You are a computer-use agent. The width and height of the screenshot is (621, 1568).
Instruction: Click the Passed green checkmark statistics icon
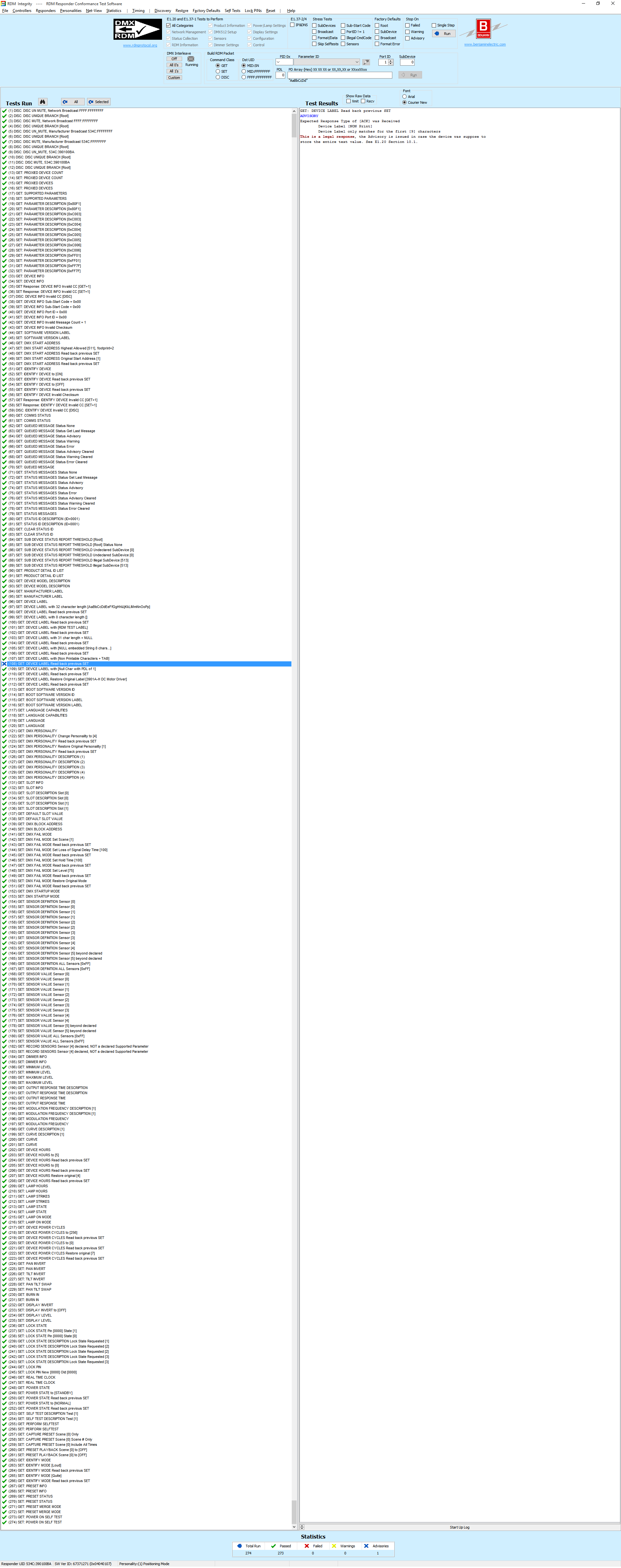(x=273, y=1545)
